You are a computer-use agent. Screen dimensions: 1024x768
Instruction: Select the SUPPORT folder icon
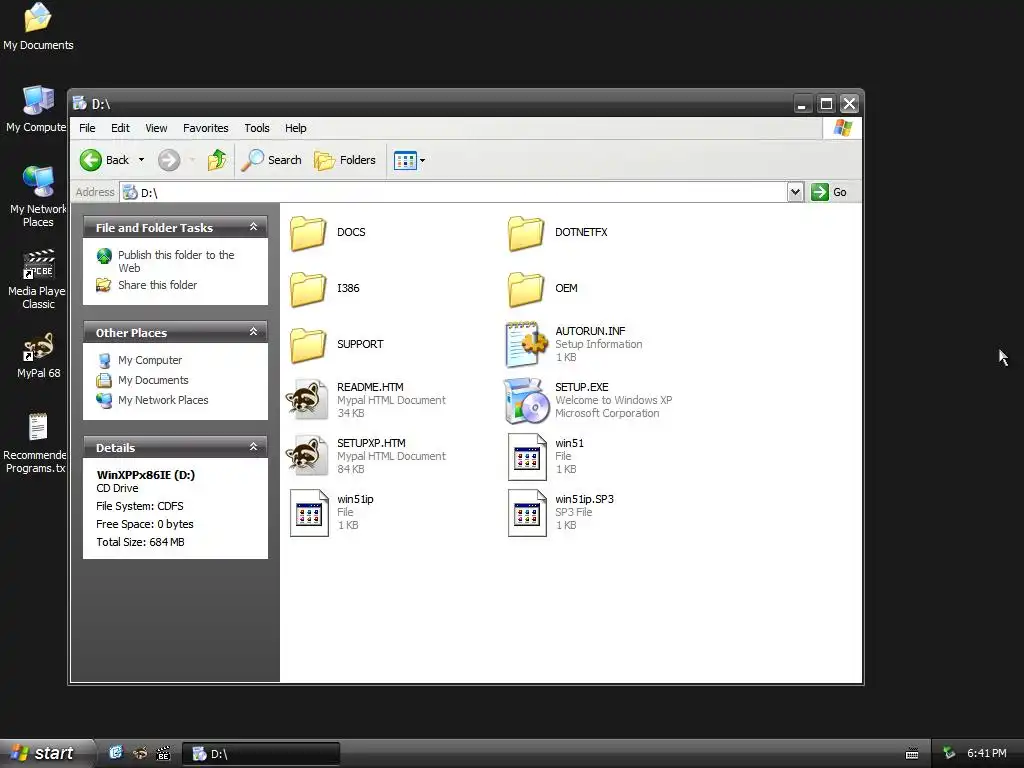click(x=308, y=345)
